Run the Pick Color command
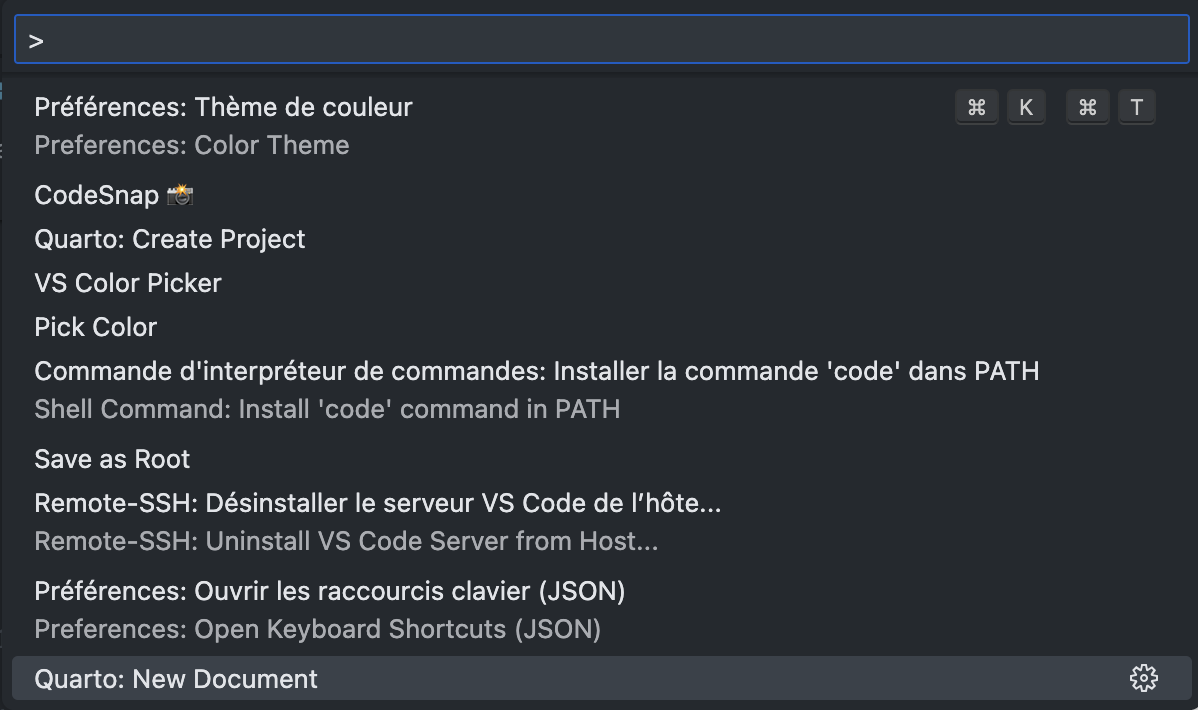The height and width of the screenshot is (710, 1198). pyautogui.click(x=95, y=327)
